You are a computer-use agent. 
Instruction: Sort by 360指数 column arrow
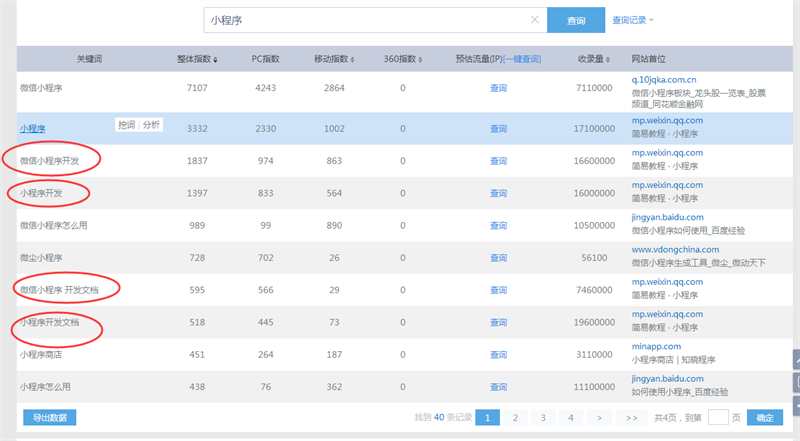coord(418,60)
